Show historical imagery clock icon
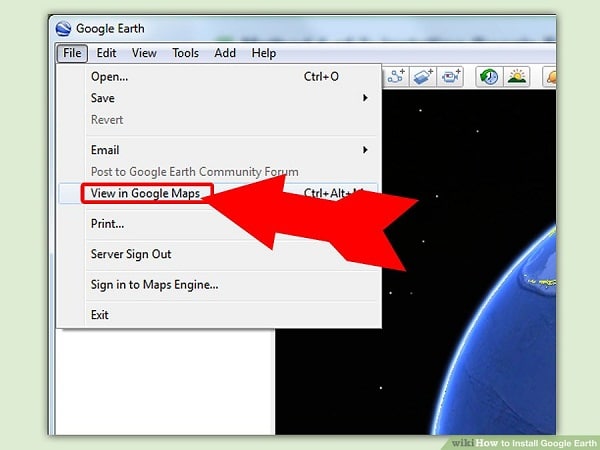600x450 pixels. coord(489,77)
